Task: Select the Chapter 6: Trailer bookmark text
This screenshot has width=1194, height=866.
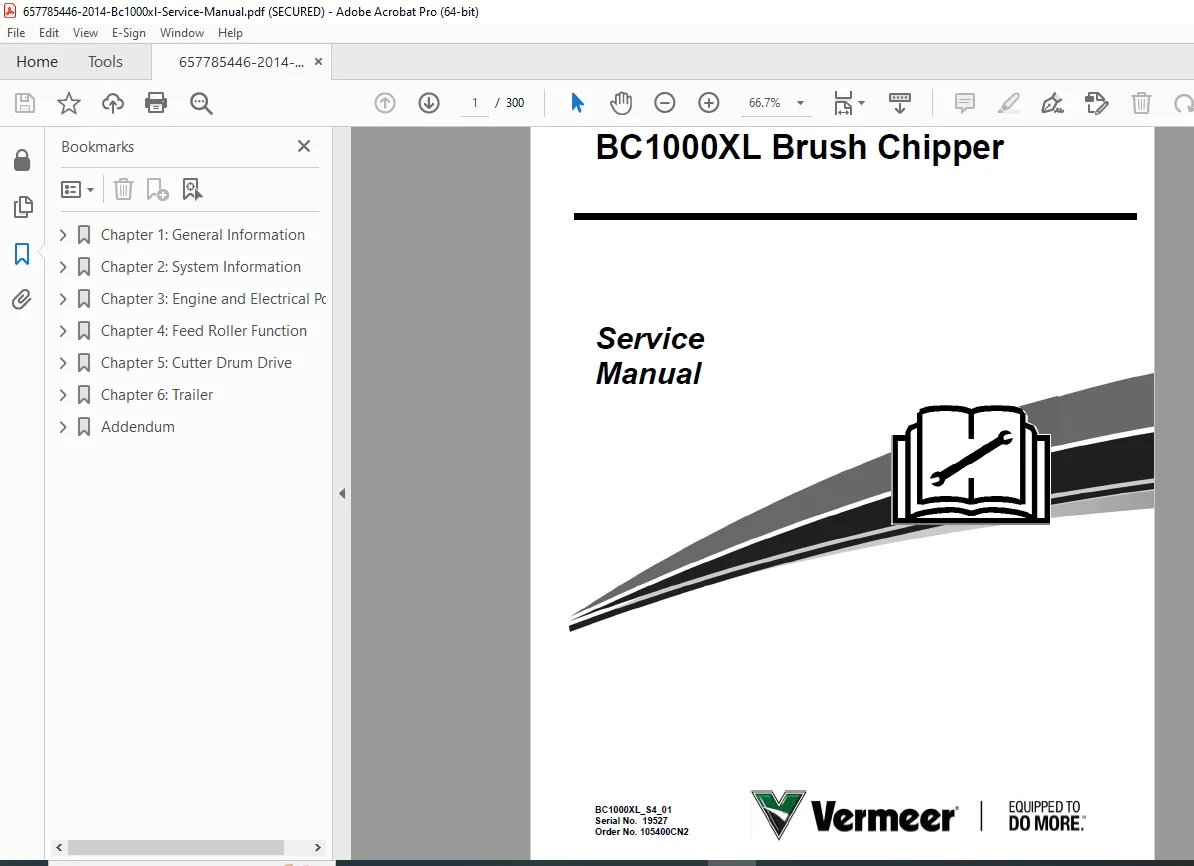Action: pyautogui.click(x=157, y=395)
